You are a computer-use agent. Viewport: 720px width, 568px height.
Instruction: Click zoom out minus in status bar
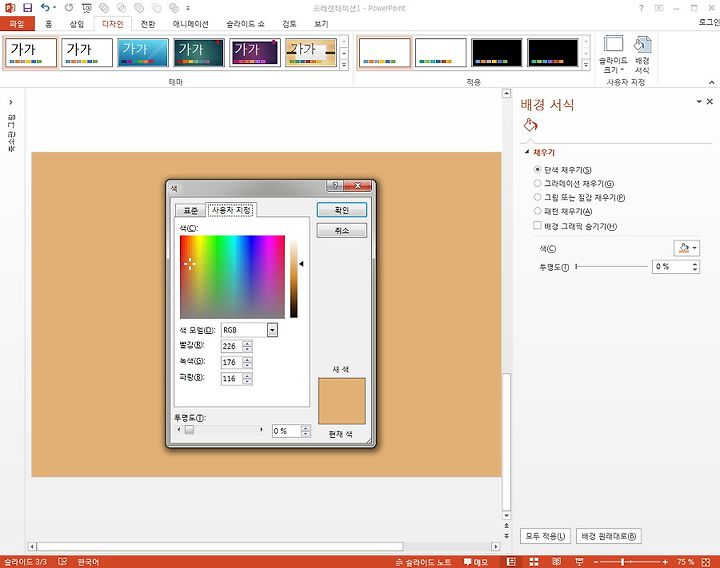tap(596, 562)
